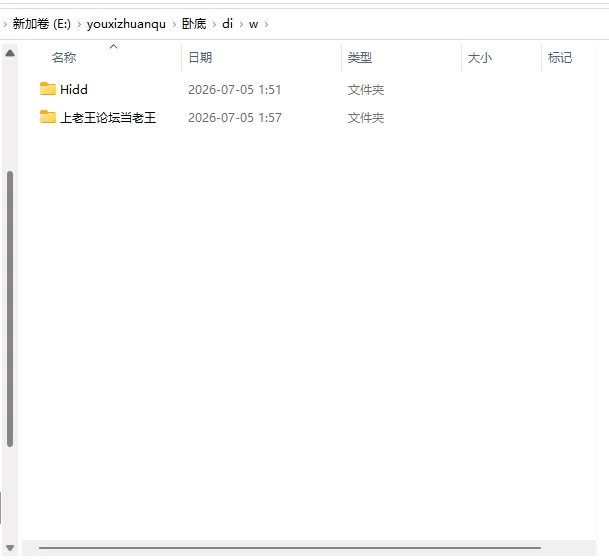Navigate to youxizhuanqu in breadcrumb
Viewport: 609px width, 560px height.
point(126,24)
